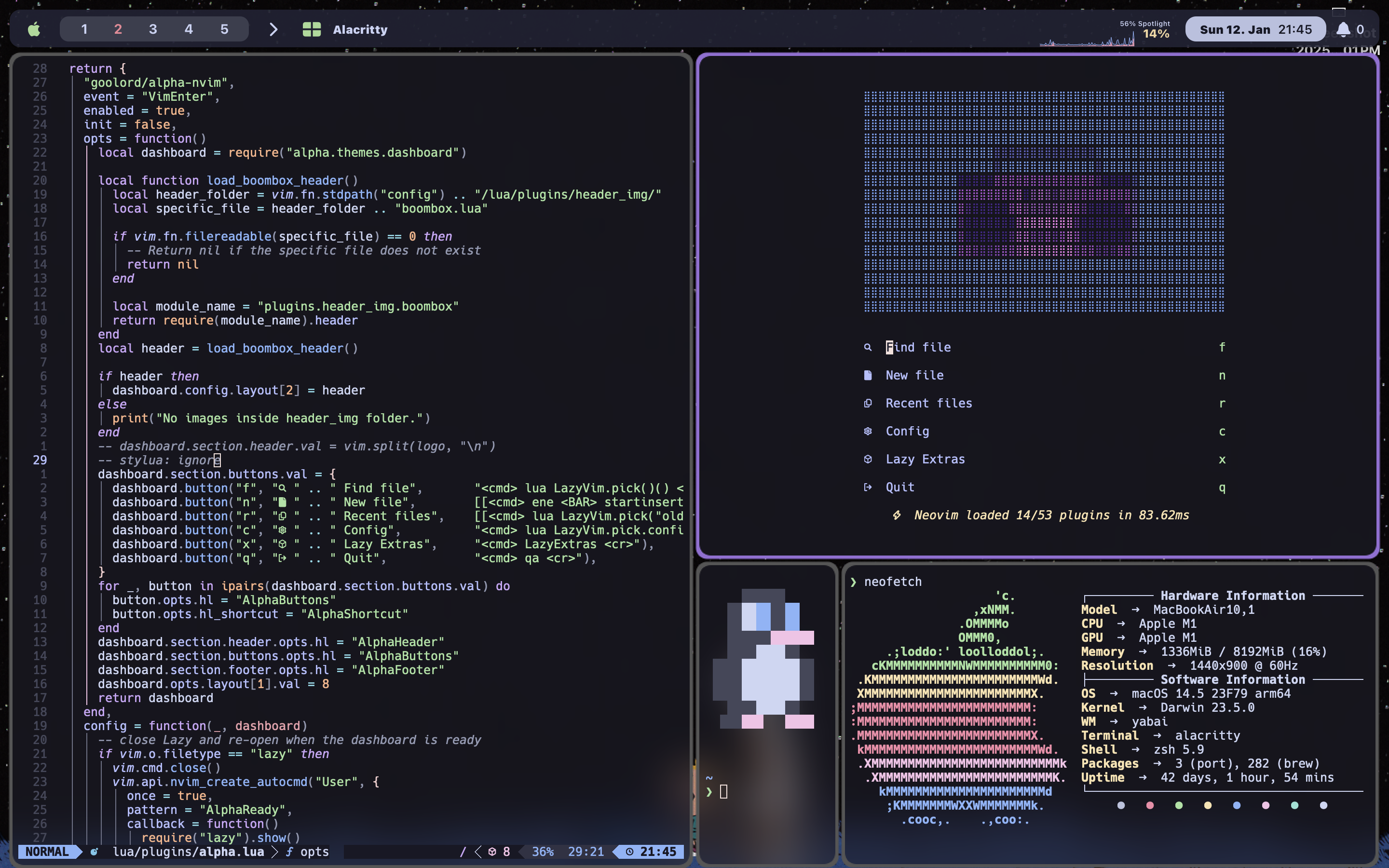Click the shell prompt cursor in penguin pane

pyautogui.click(x=723, y=792)
